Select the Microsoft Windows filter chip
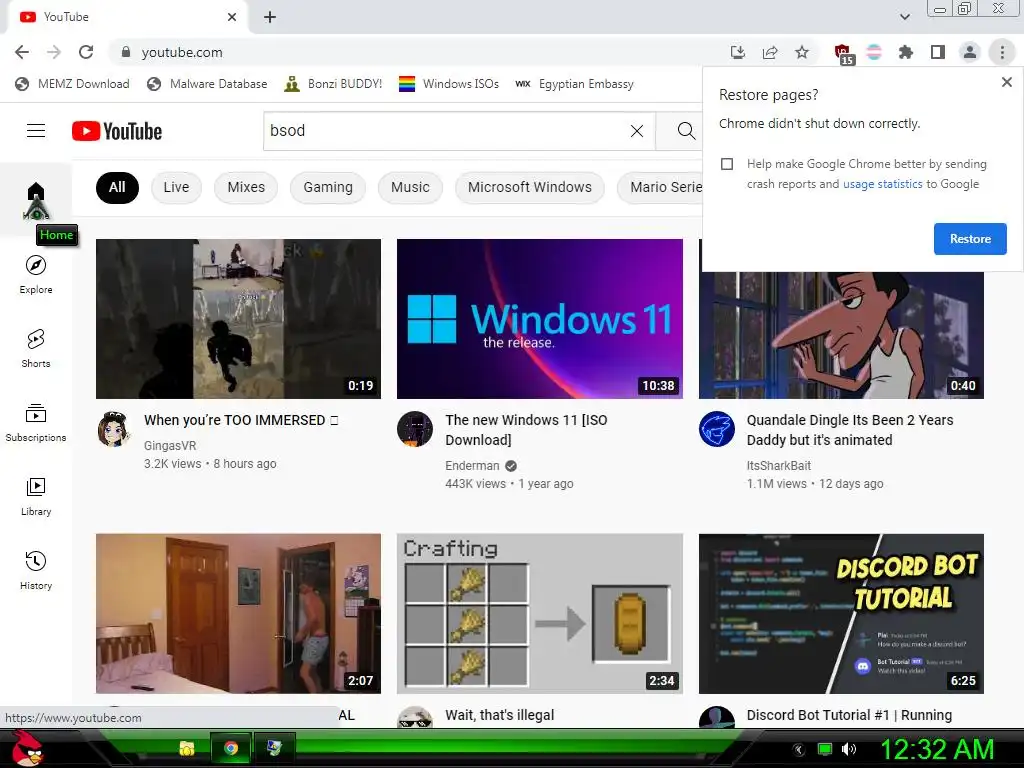 click(x=530, y=187)
